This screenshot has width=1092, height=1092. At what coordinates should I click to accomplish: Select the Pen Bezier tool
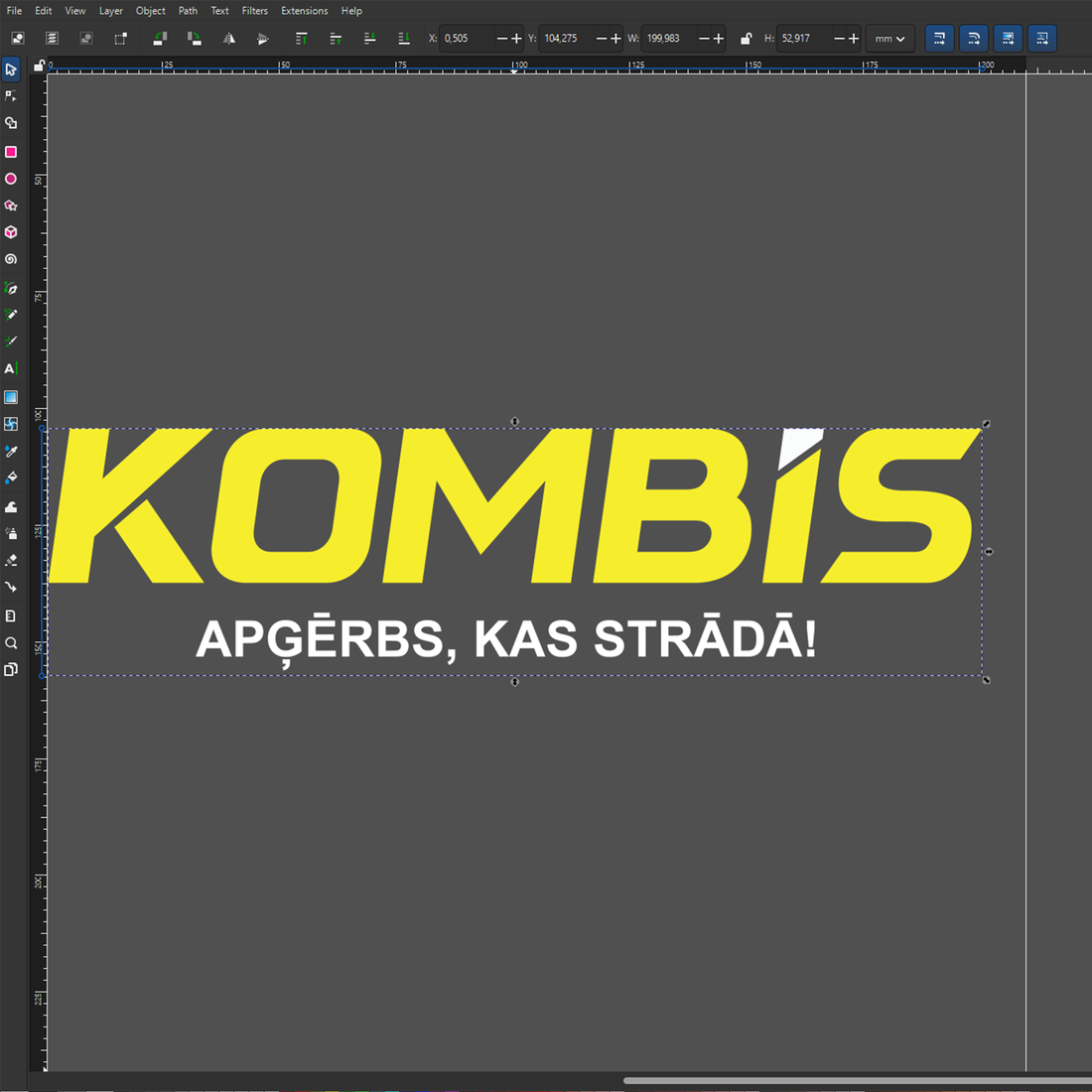(11, 288)
